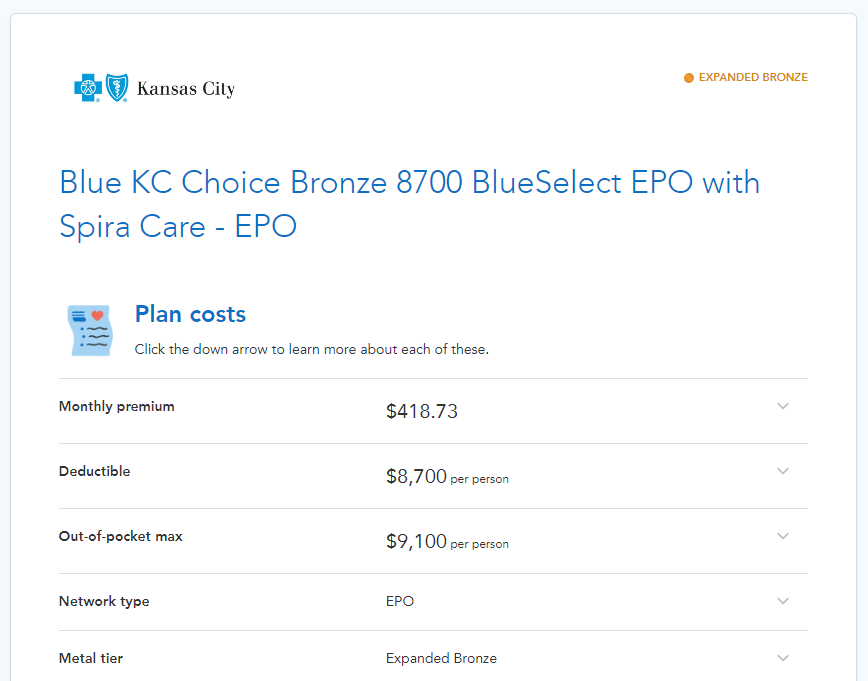Expand the Deductible details chevron
This screenshot has height=681, width=868.
(783, 471)
